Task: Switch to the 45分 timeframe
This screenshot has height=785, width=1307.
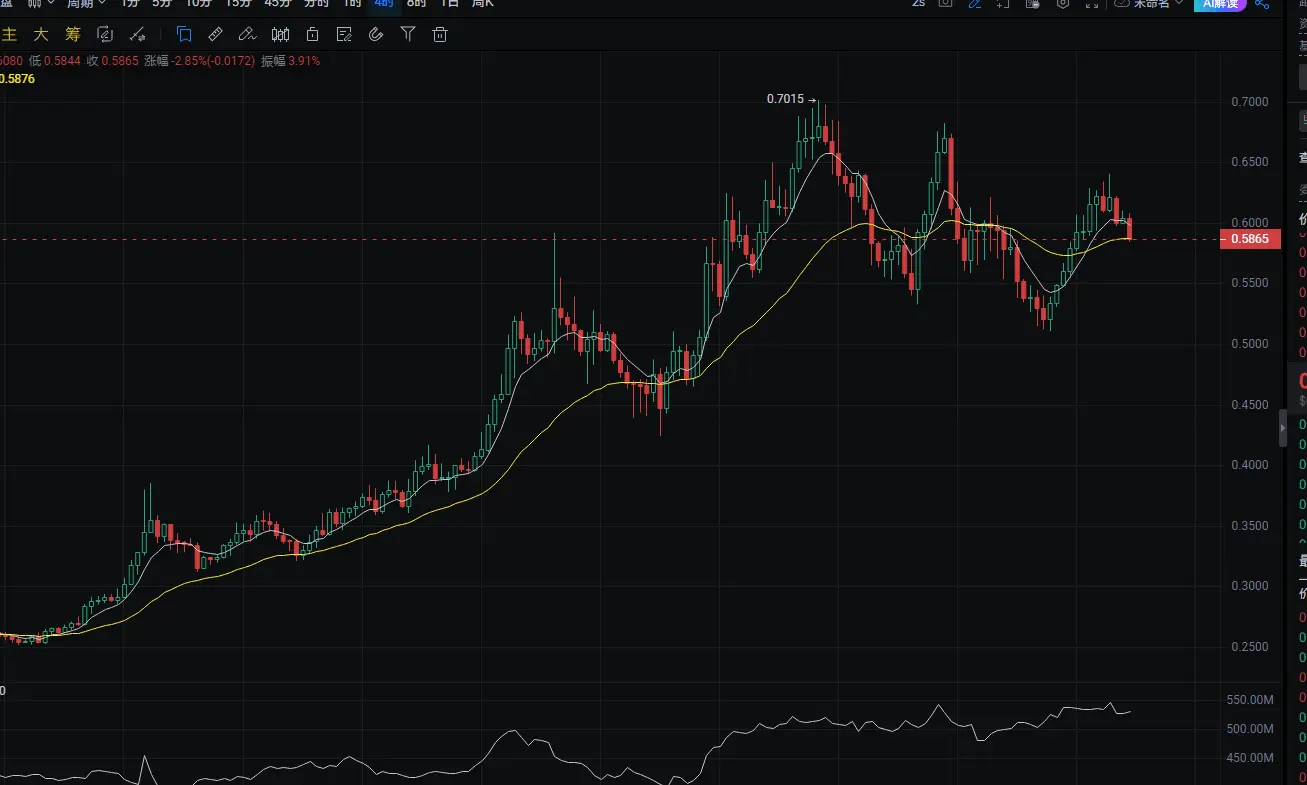Action: point(278,3)
